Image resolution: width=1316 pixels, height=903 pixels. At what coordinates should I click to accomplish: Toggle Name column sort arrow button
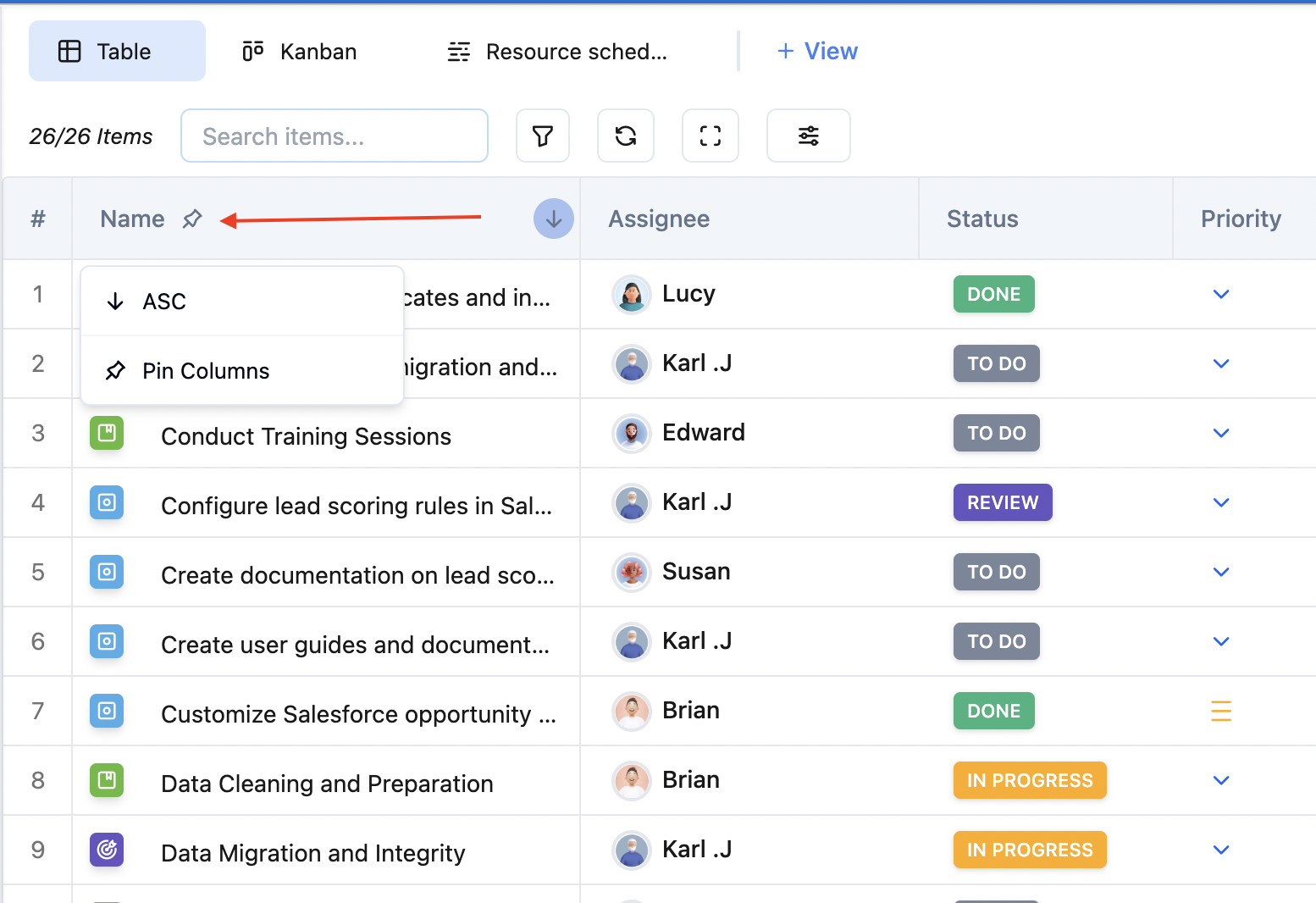(x=553, y=219)
